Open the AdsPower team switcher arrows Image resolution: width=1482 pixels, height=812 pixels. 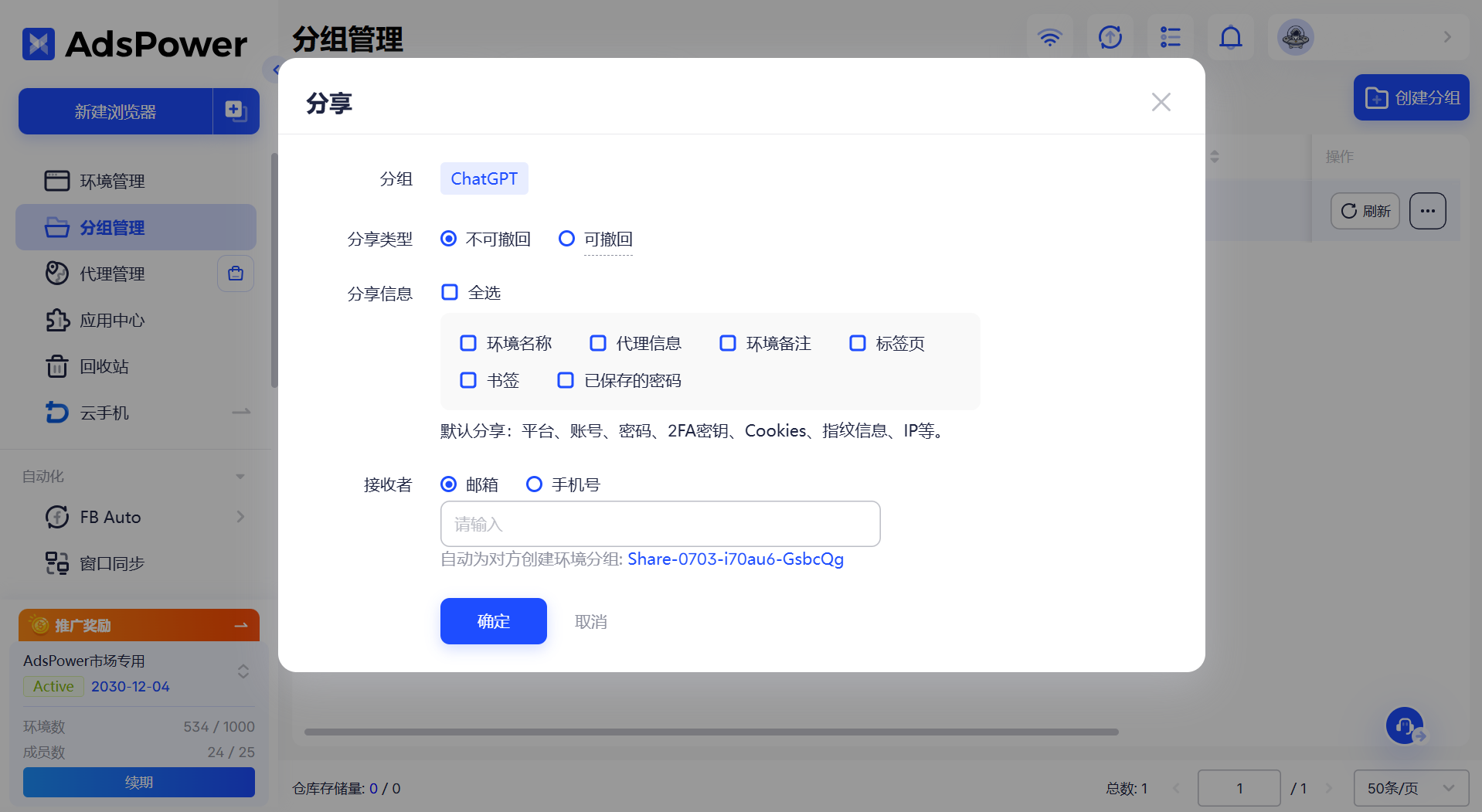click(243, 671)
